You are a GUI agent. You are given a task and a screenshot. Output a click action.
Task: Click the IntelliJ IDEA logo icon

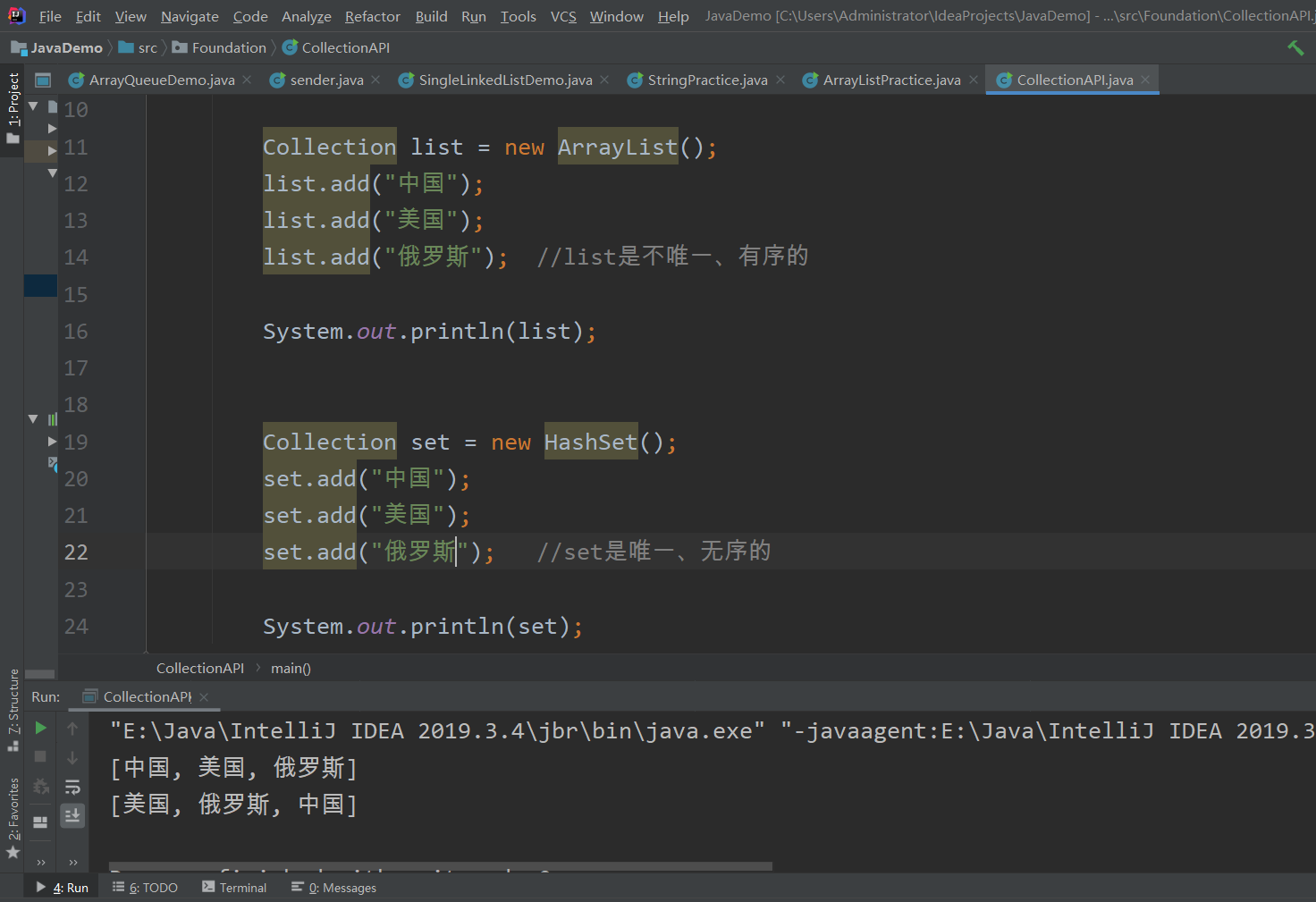point(16,15)
